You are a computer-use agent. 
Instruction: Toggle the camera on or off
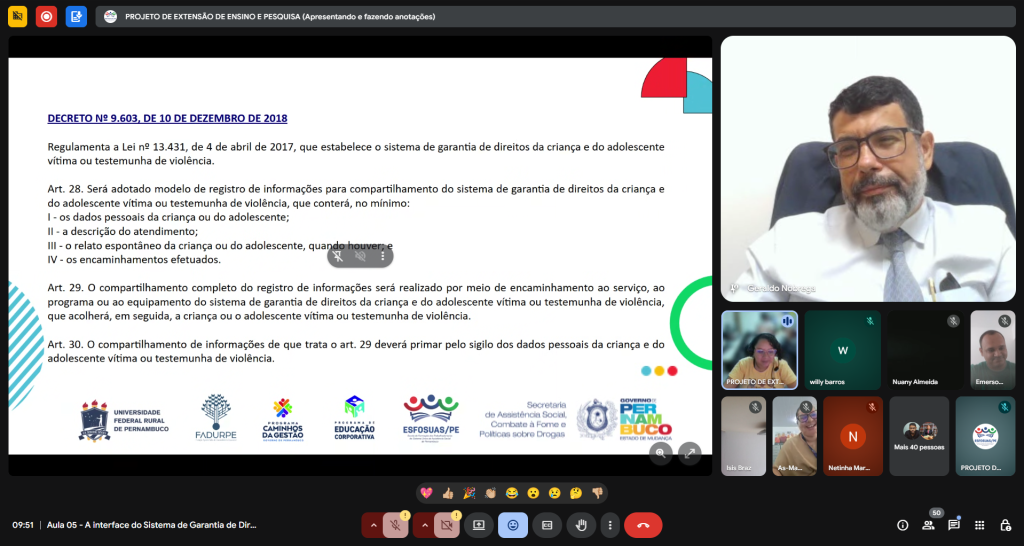[x=446, y=525]
